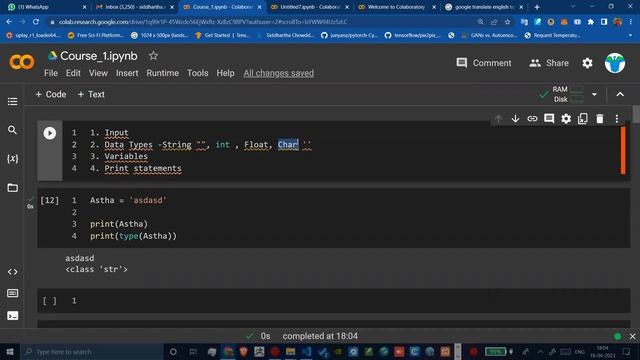Open the command palette icon
The width and height of the screenshot is (640, 360).
[x=13, y=293]
